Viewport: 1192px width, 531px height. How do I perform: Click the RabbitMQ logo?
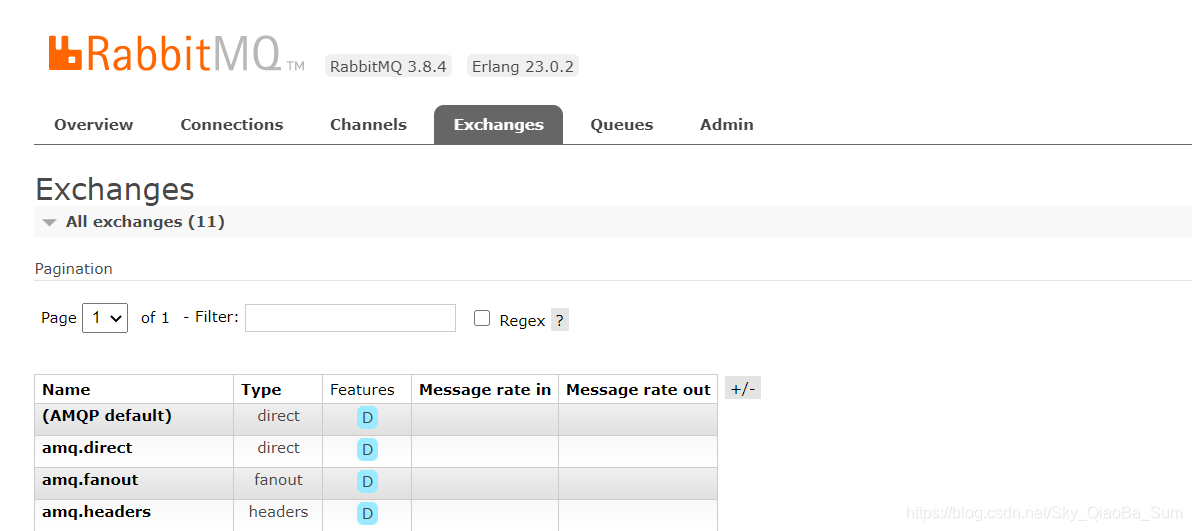[x=176, y=53]
